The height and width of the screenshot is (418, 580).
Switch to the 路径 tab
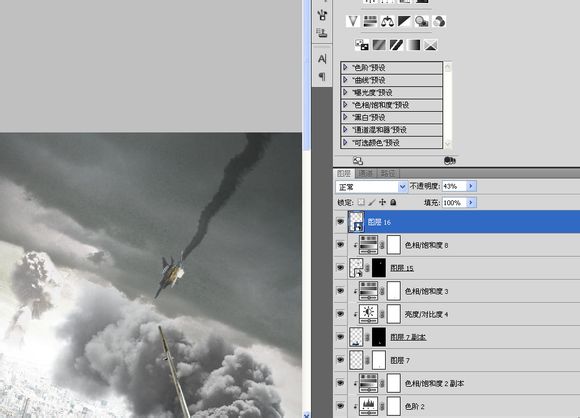[388, 173]
